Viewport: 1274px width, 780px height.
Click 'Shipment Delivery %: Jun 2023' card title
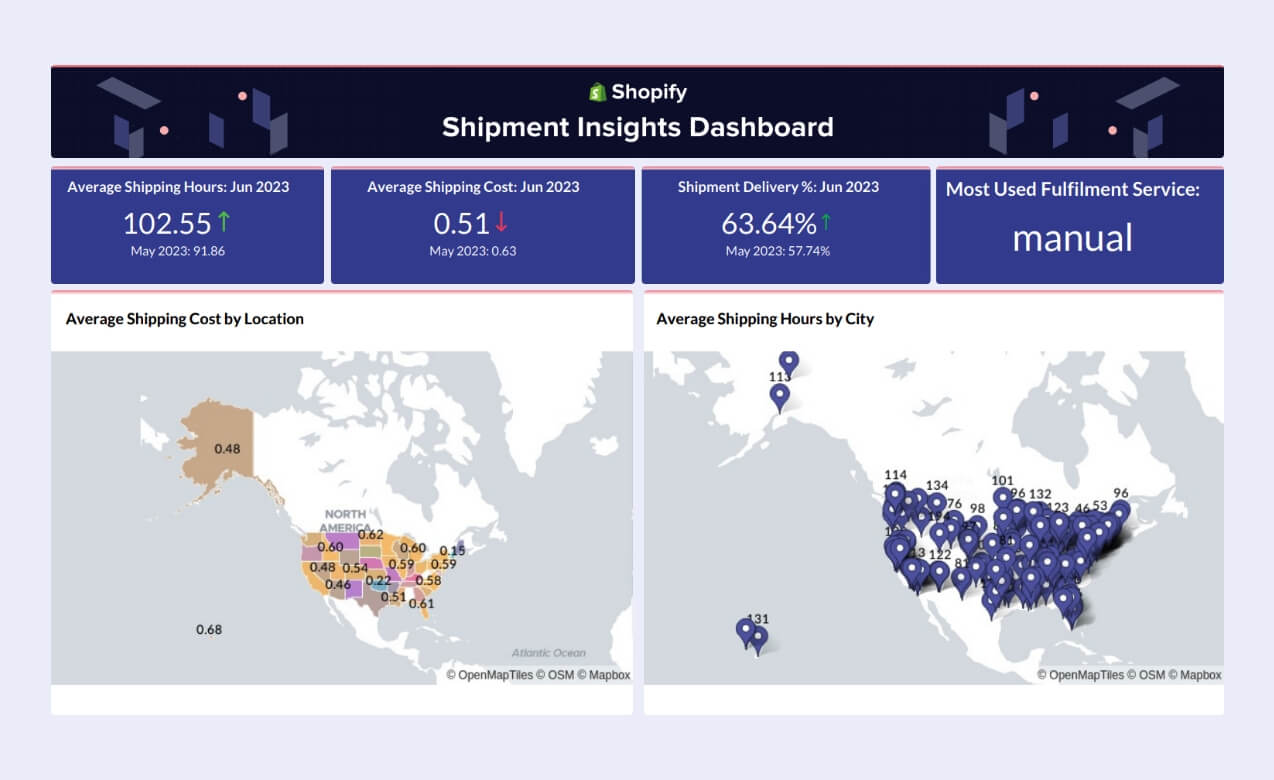[778, 187]
